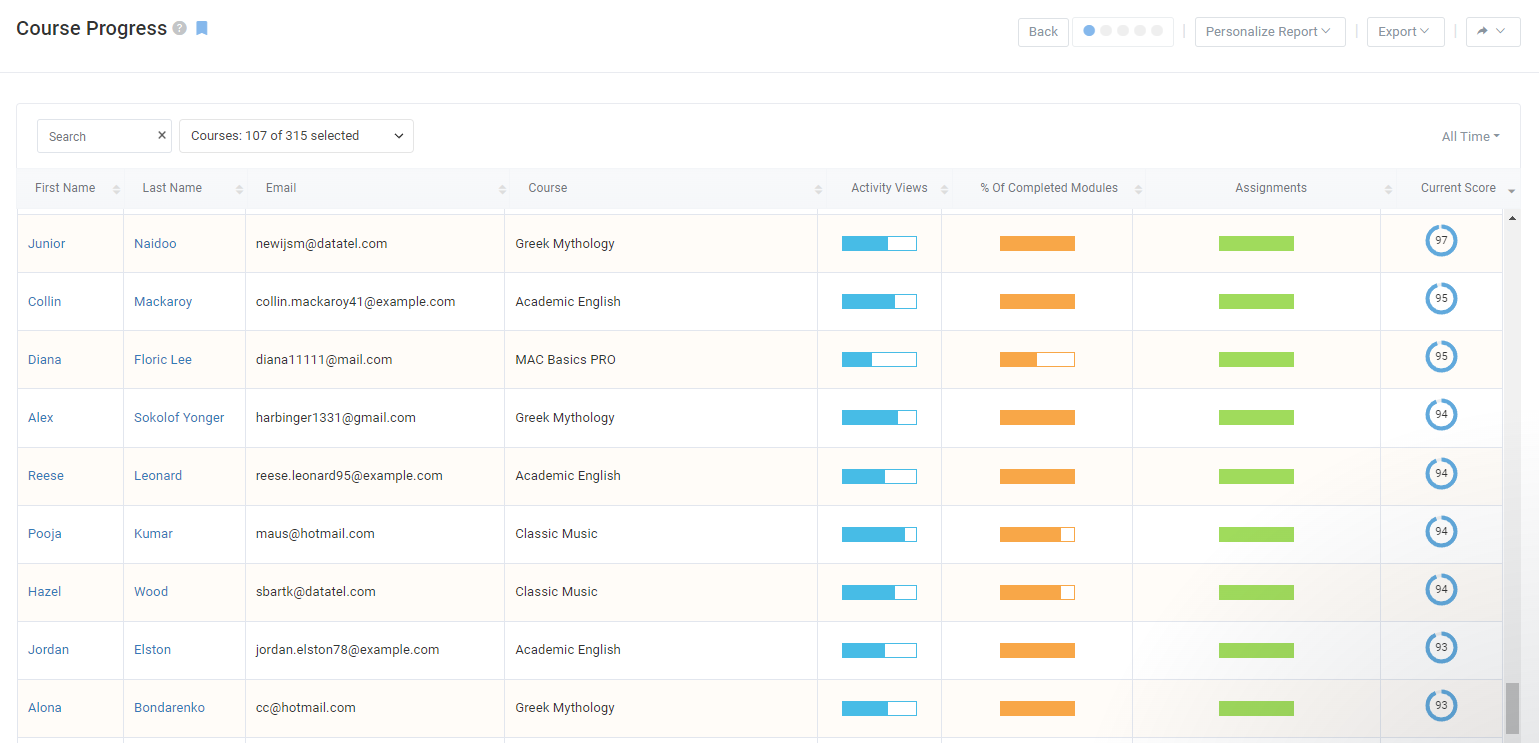Click the First Name column sort icon

point(116,189)
